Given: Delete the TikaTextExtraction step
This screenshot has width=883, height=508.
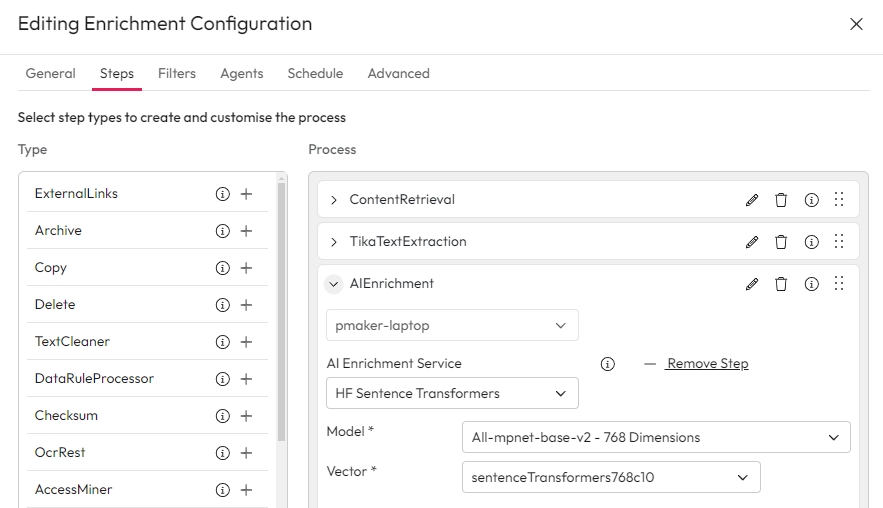Looking at the screenshot, I should (781, 242).
